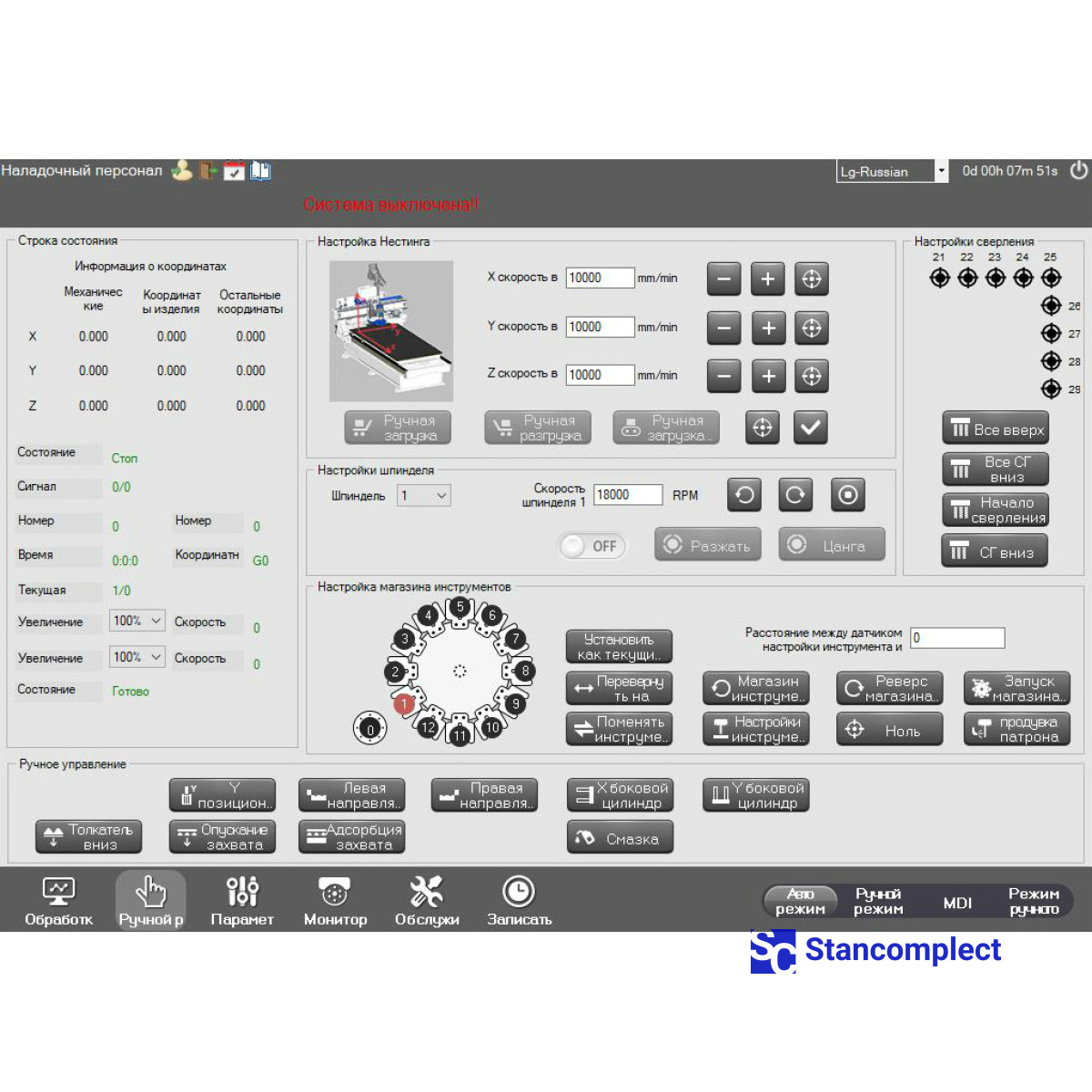The image size is (1092, 1092).
Task: Open the calendar icon in the header
Action: [x=234, y=170]
